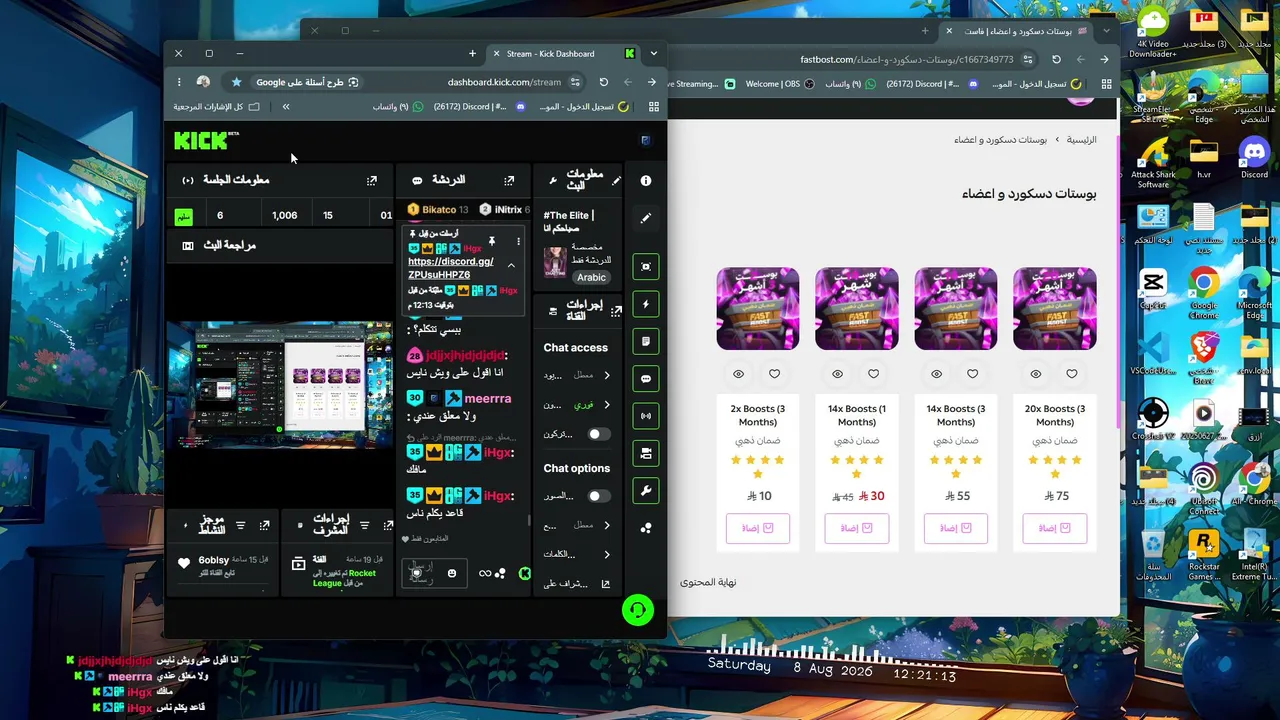This screenshot has height=720, width=1280.
Task: Select the broadcast signal icon in Kick sidebar
Action: pos(646,416)
